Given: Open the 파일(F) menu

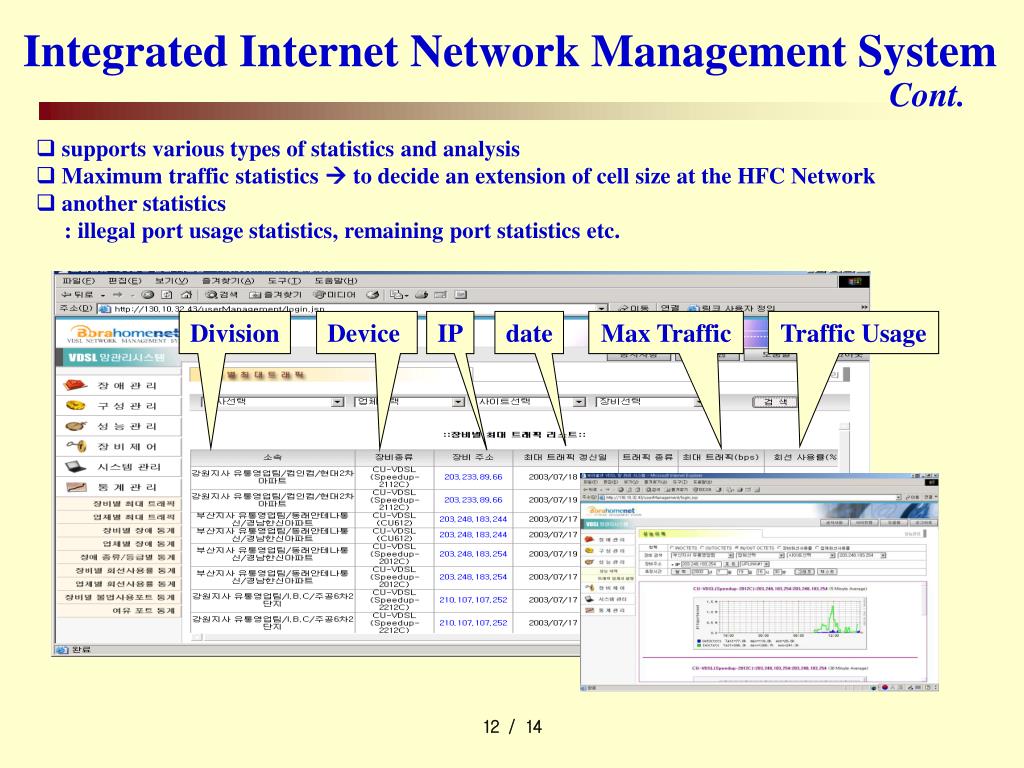Looking at the screenshot, I should (x=78, y=281).
